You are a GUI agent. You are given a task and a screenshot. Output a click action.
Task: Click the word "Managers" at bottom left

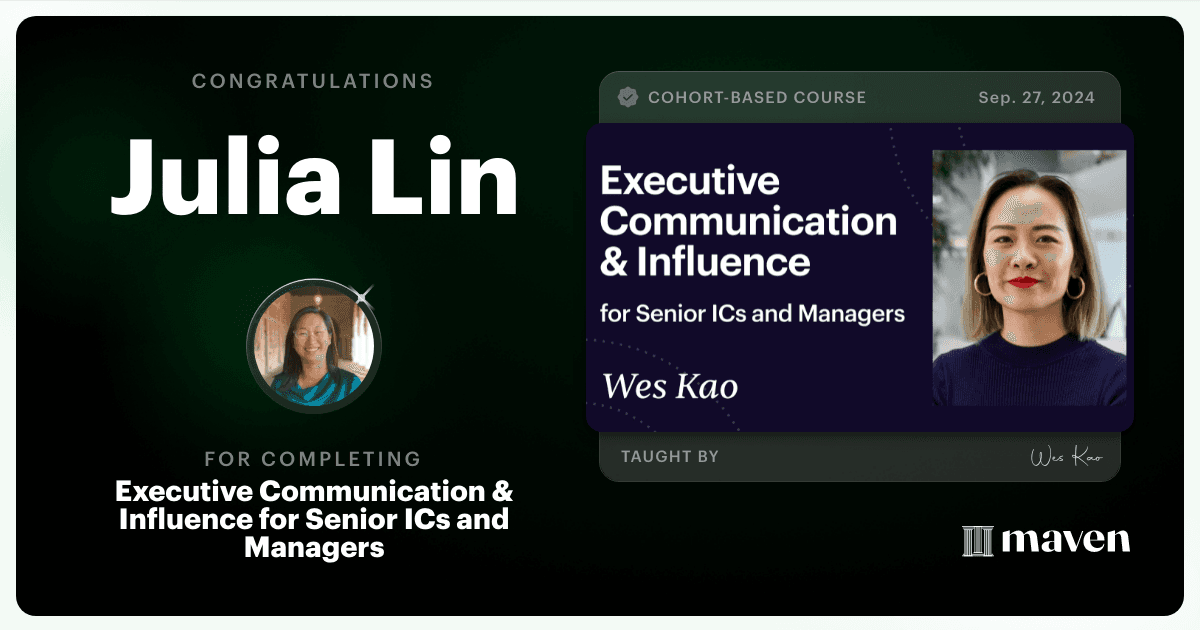click(314, 548)
